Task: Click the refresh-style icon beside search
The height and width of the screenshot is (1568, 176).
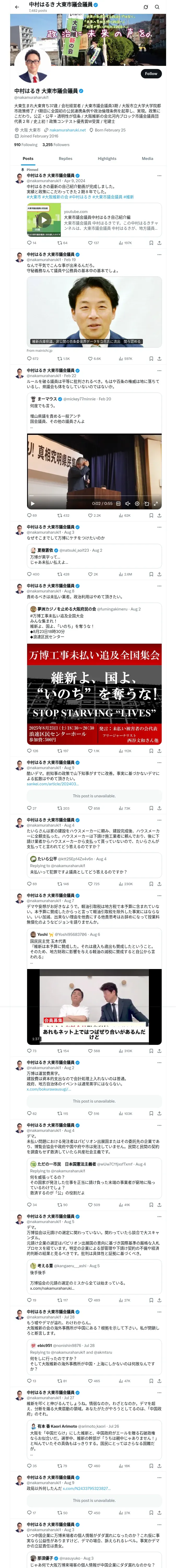Action: [146, 7]
